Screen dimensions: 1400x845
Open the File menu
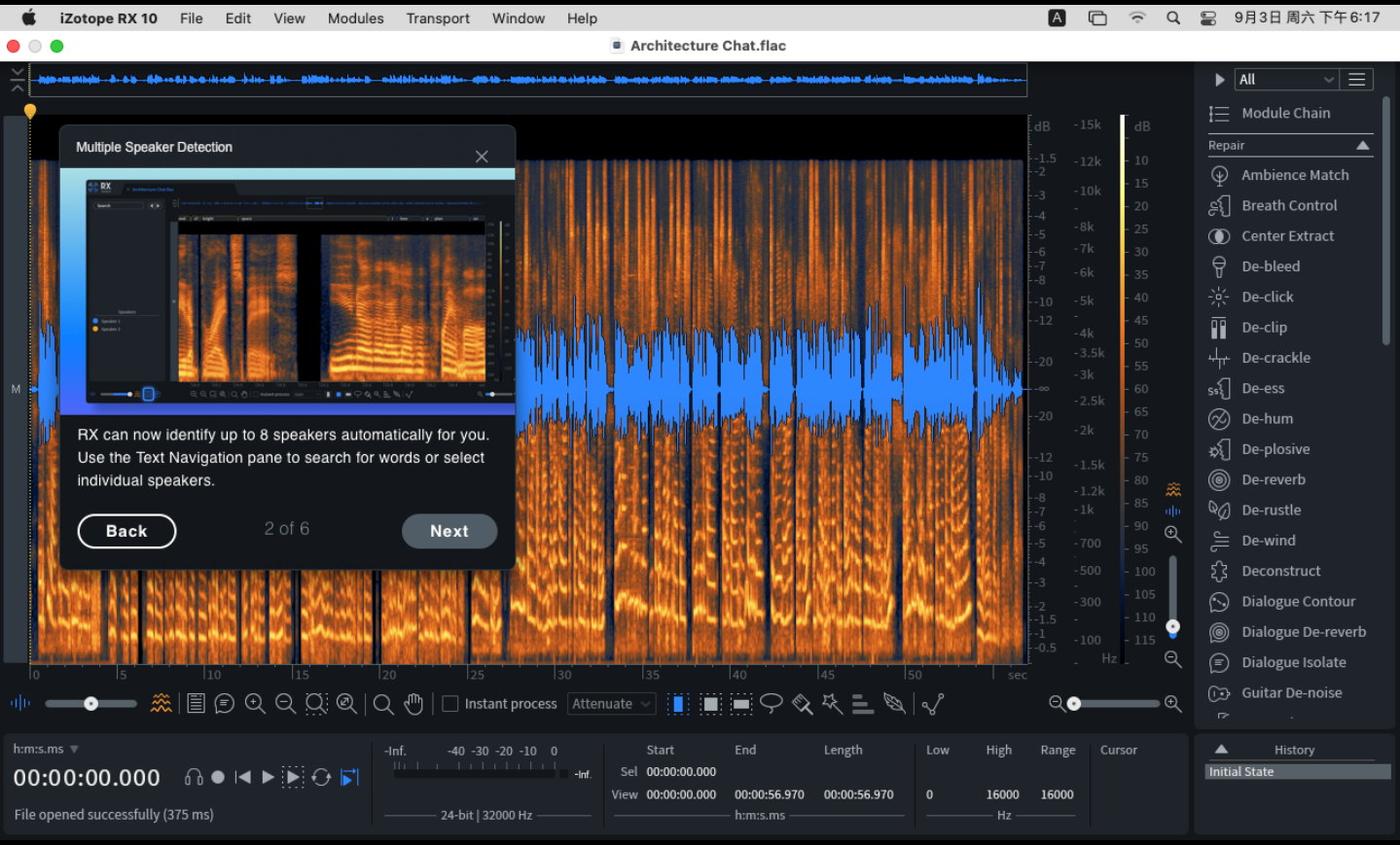[x=192, y=18]
